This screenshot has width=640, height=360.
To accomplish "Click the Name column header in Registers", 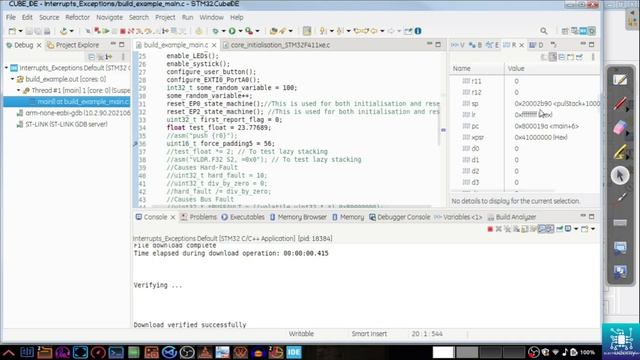I will (462, 69).
